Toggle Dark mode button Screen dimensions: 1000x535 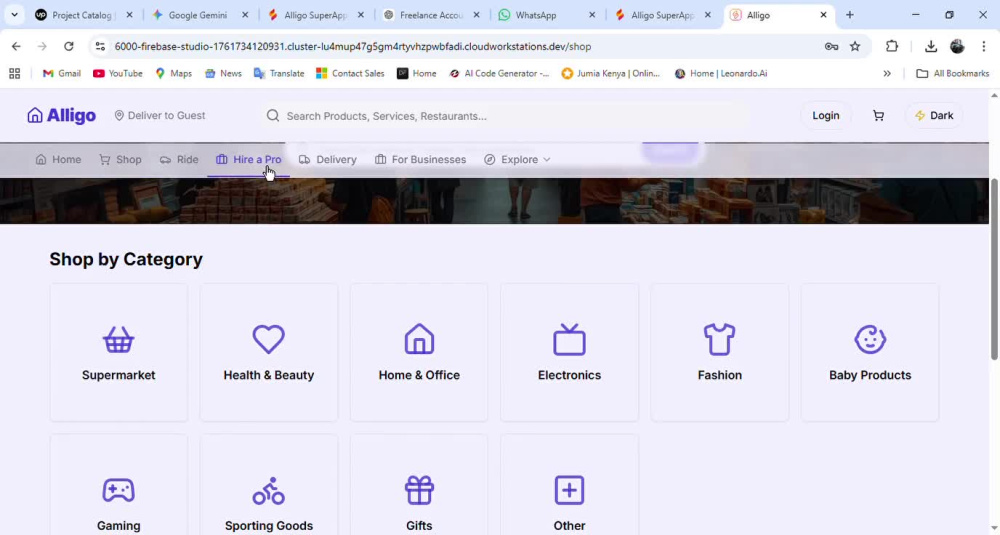pos(934,115)
